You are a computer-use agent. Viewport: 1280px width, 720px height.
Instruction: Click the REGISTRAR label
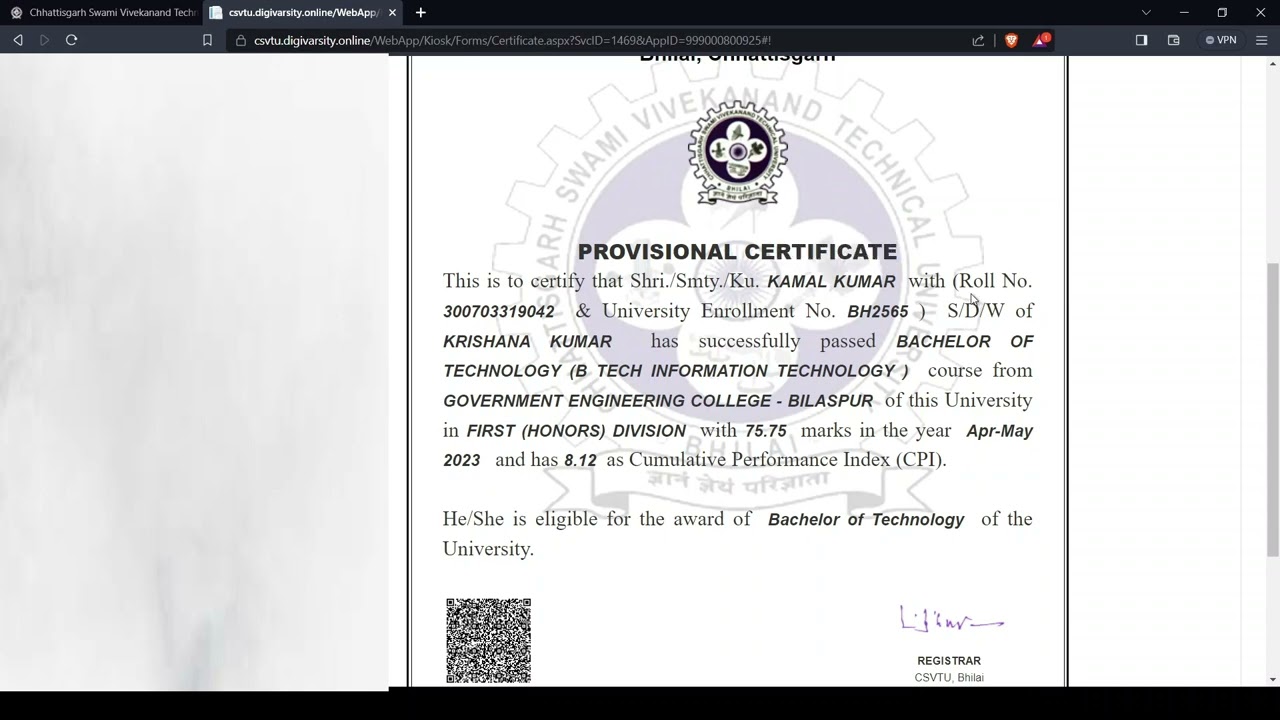(949, 661)
